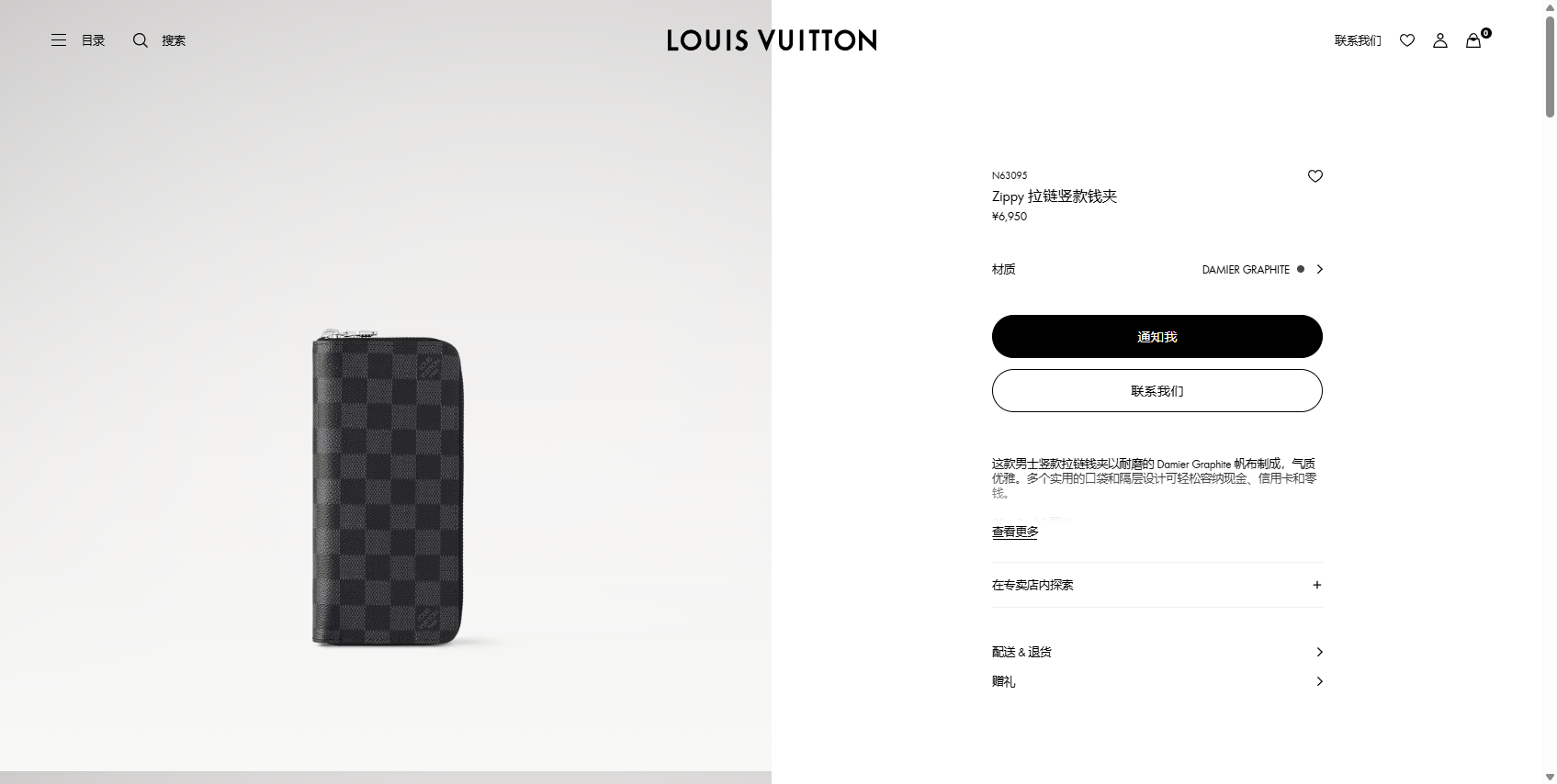Open the 材质 Damier Graphite chevron

pos(1320,269)
